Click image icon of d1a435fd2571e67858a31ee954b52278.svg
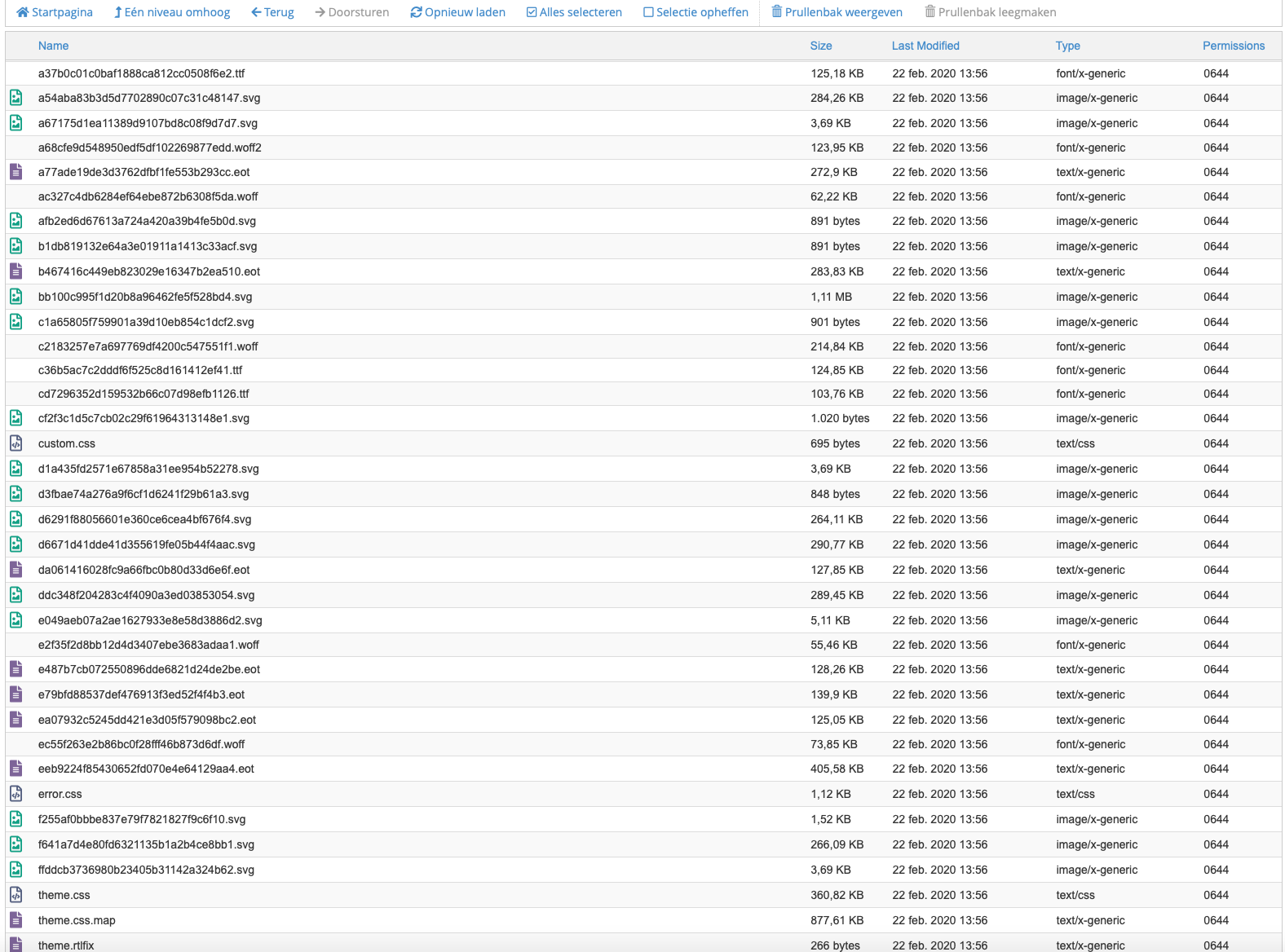The width and height of the screenshot is (1285, 952). click(x=15, y=469)
